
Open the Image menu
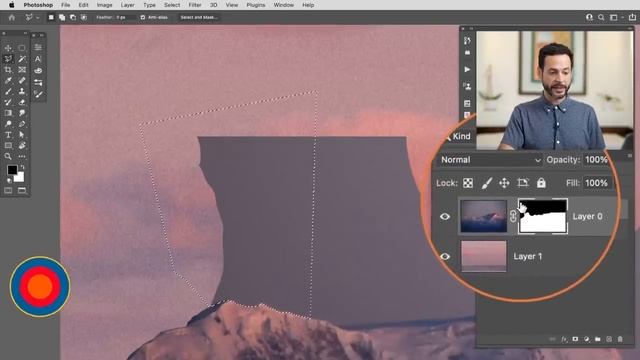104,5
